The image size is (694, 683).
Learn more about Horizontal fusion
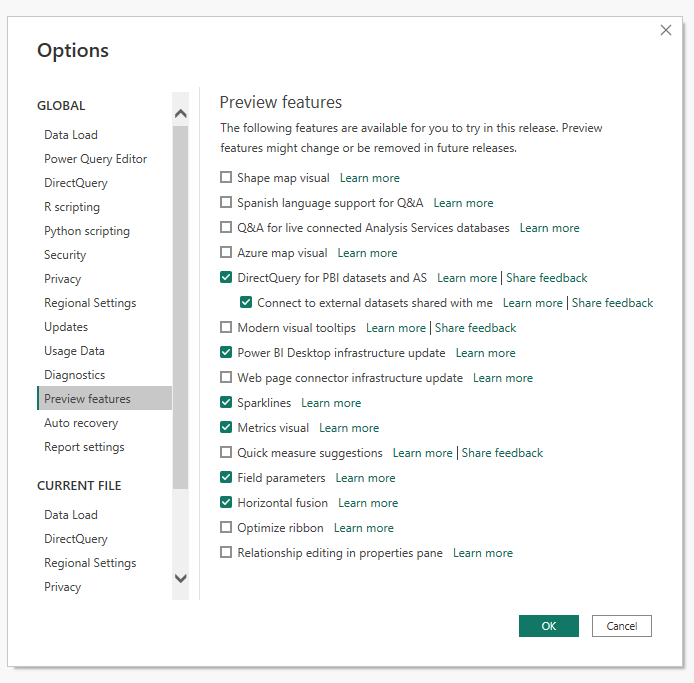point(368,503)
